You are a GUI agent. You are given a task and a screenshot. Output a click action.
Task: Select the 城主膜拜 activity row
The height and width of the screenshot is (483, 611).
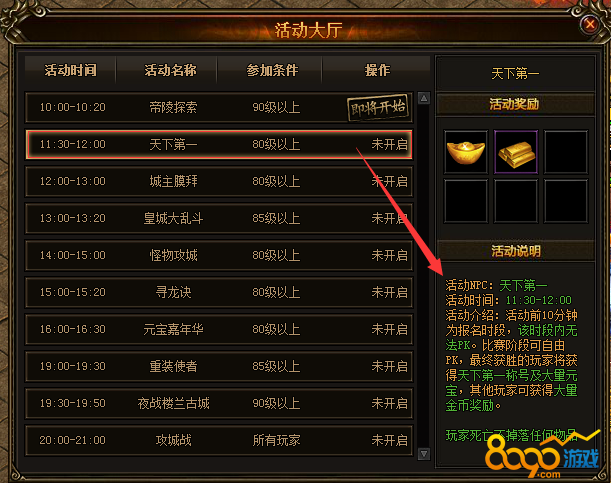tap(219, 181)
